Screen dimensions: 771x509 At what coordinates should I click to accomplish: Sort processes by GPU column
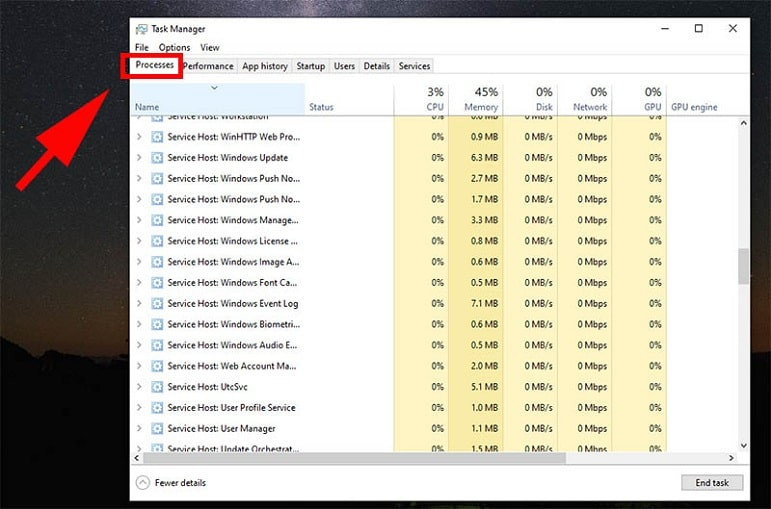[x=639, y=100]
